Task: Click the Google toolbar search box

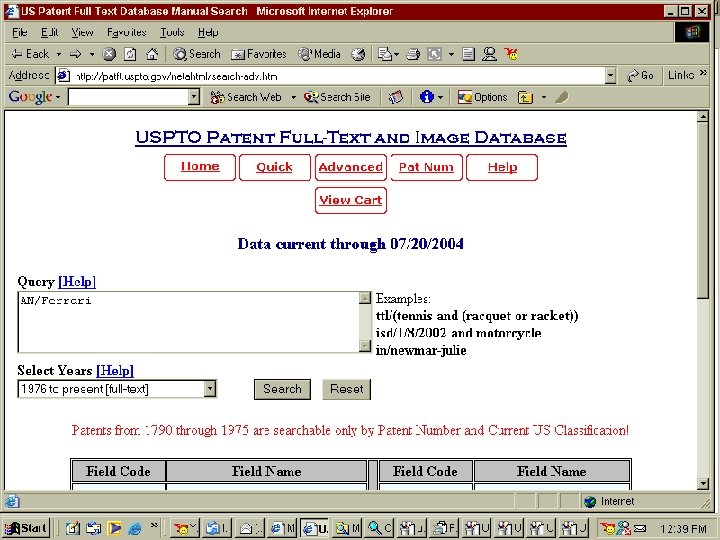Action: tap(129, 97)
